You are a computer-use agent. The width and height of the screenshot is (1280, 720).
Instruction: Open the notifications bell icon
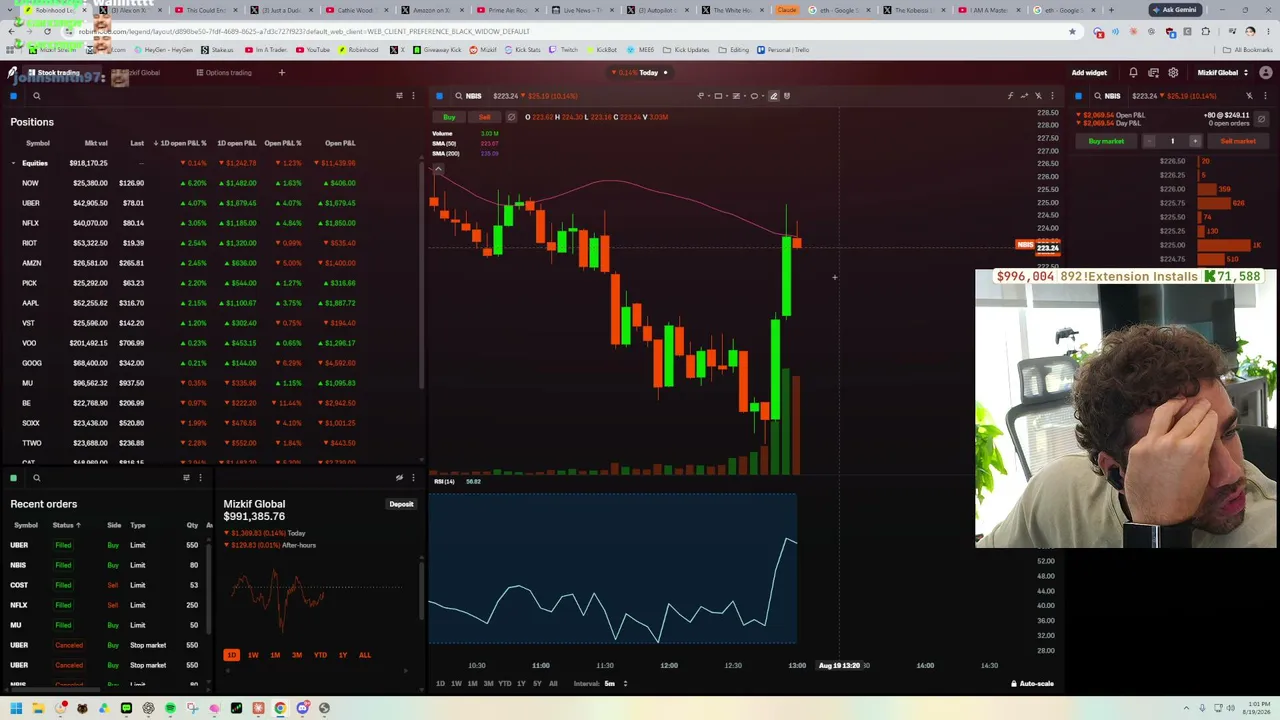click(1133, 73)
